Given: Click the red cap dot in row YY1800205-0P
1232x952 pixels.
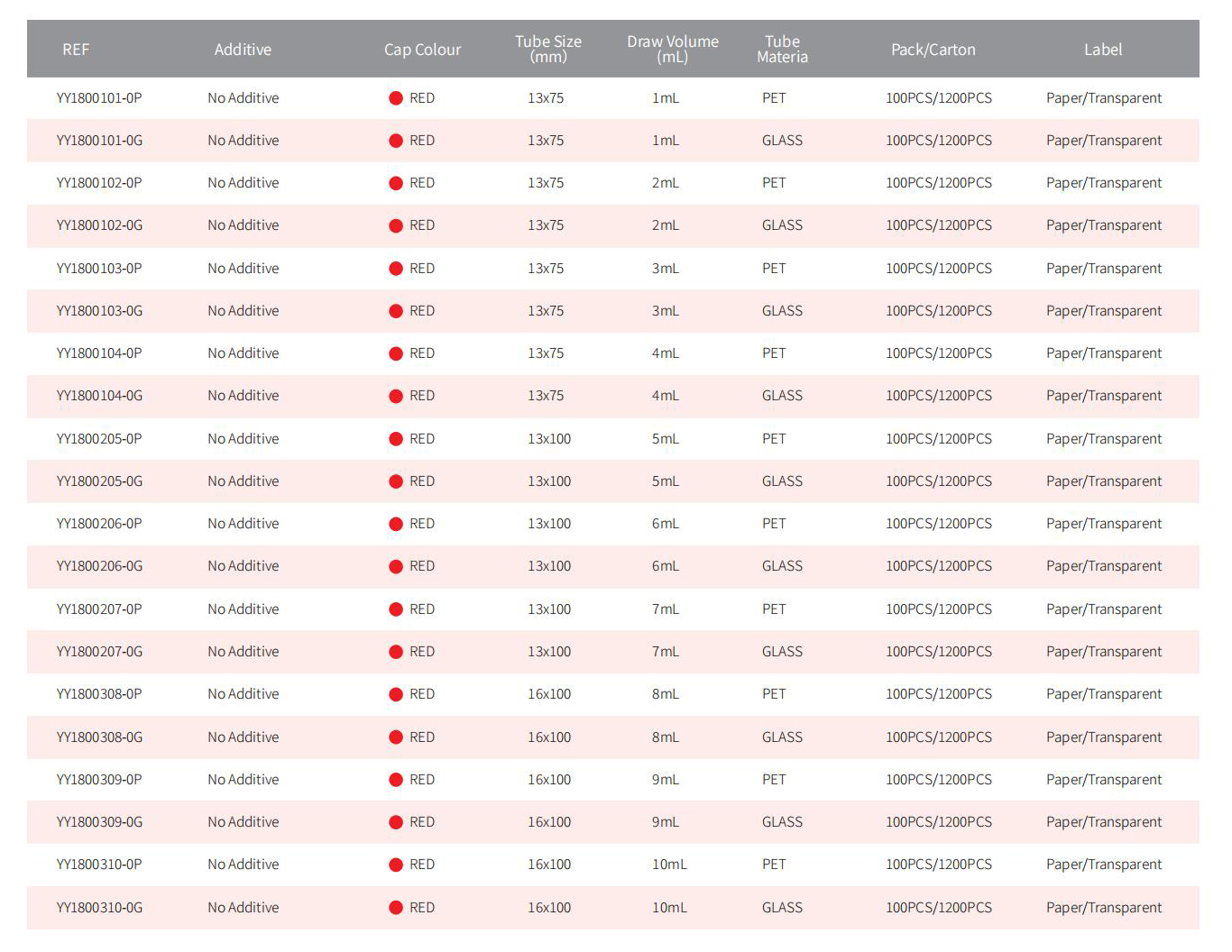Looking at the screenshot, I should point(396,439).
